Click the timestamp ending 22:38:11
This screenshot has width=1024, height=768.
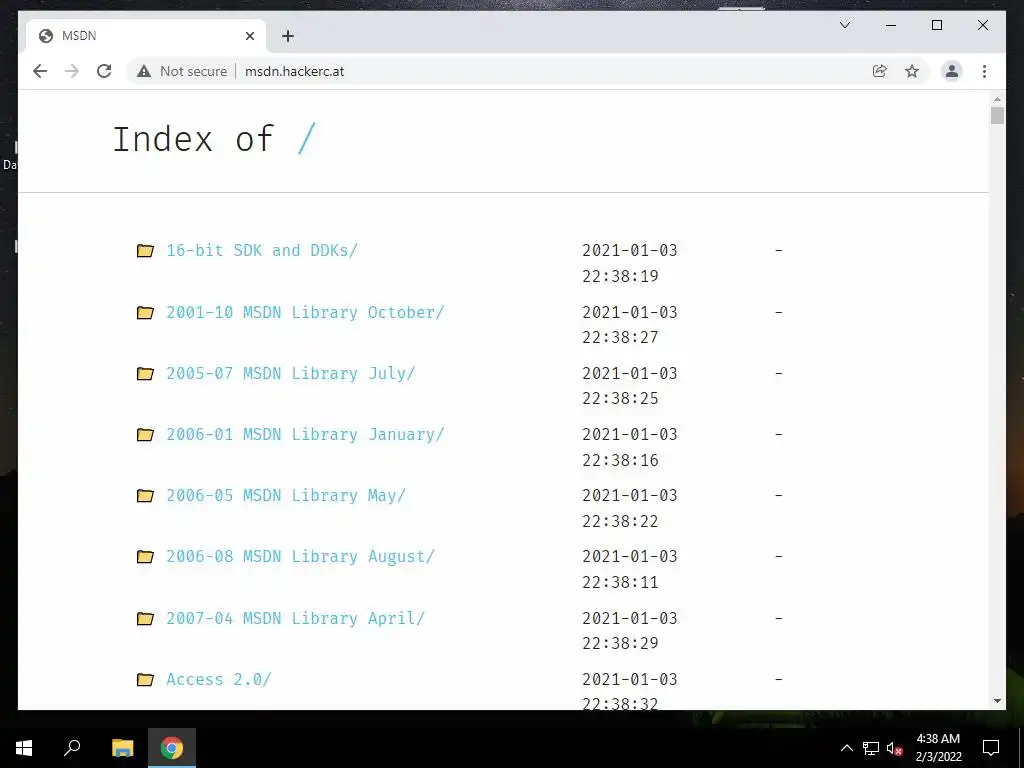pos(630,569)
